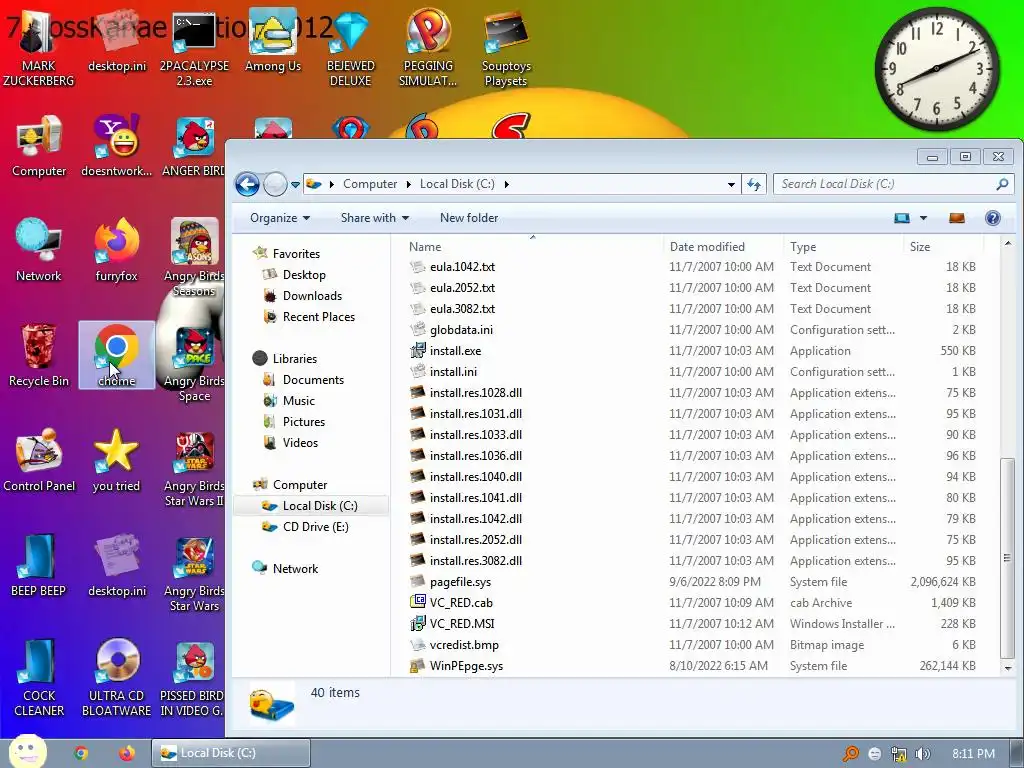This screenshot has height=768, width=1024.
Task: Click Firefox icon in taskbar
Action: [x=127, y=753]
